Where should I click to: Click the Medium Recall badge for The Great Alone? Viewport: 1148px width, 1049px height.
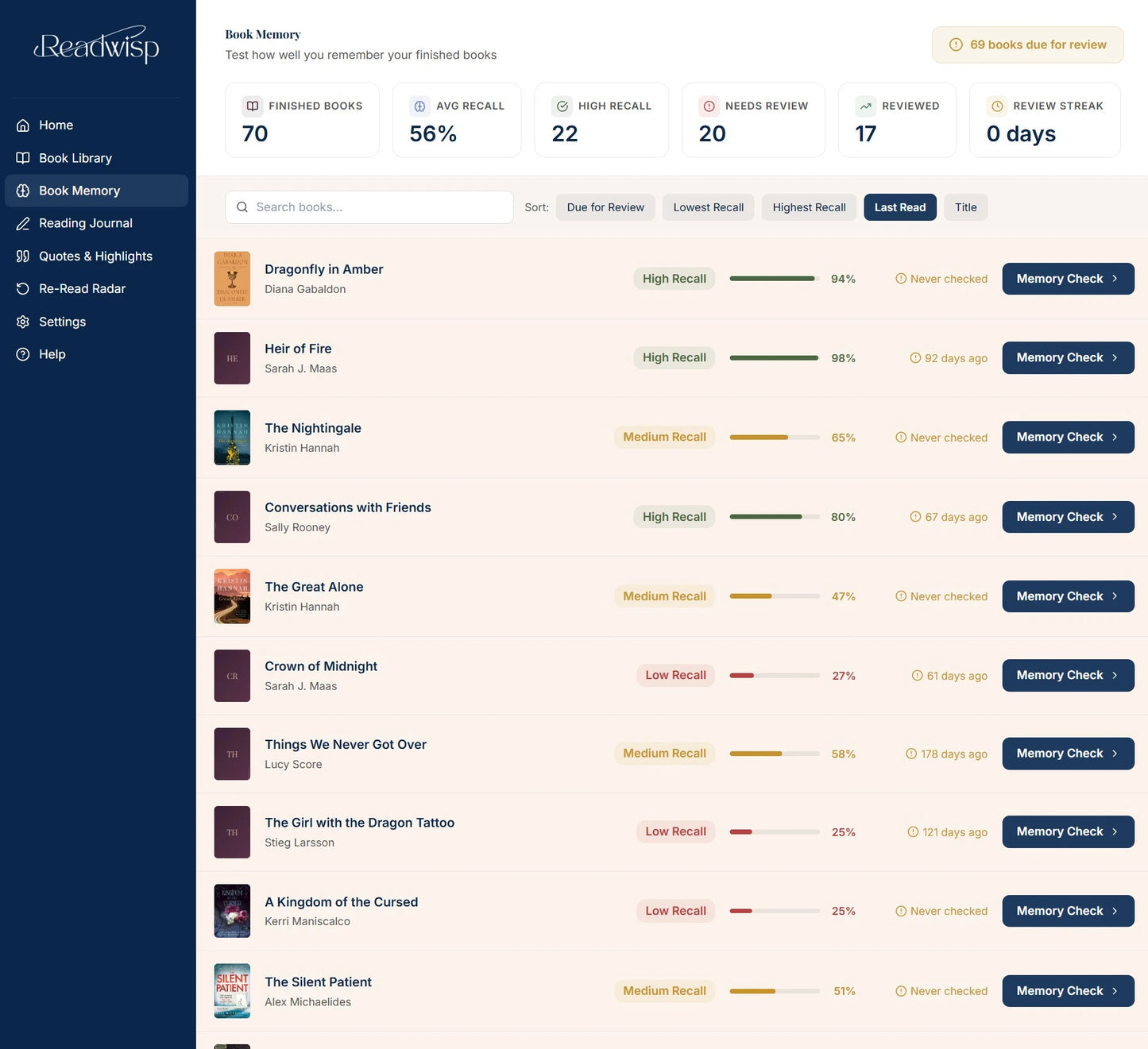pos(665,596)
